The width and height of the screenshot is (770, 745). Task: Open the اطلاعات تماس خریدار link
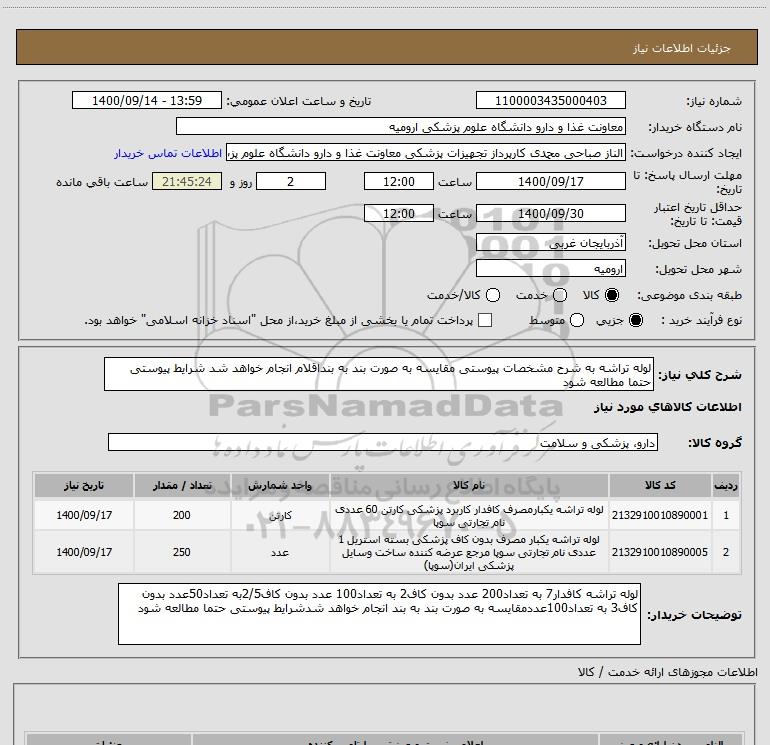[168, 153]
